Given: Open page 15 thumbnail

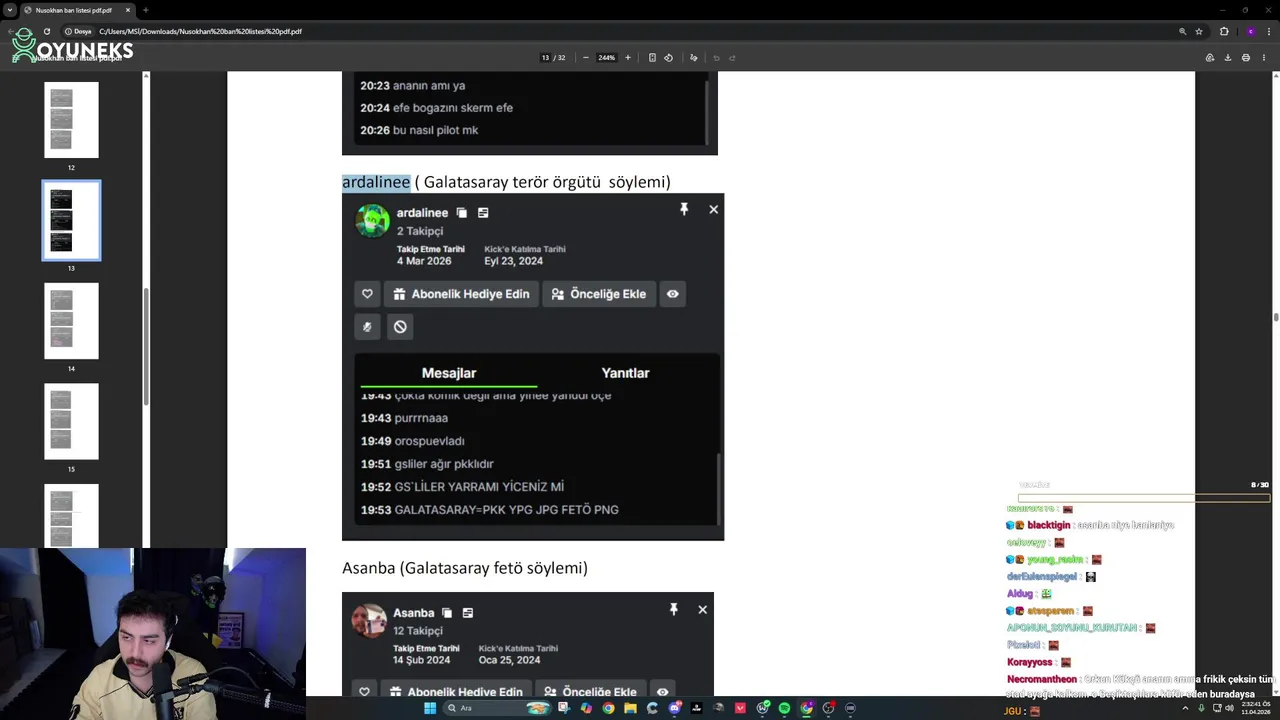Looking at the screenshot, I should (x=71, y=421).
